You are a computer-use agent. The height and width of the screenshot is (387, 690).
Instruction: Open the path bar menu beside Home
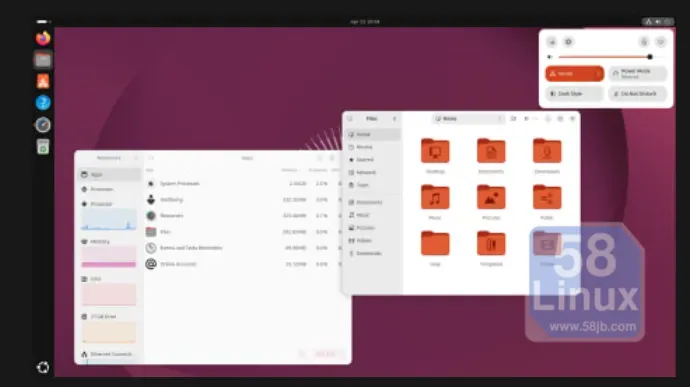point(499,119)
